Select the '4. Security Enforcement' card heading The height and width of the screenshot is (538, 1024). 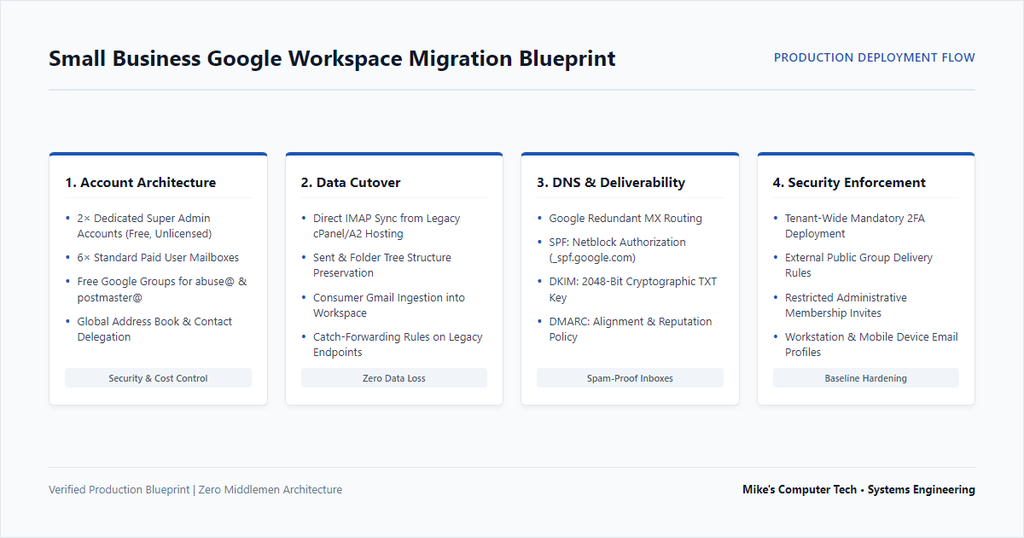coord(849,183)
